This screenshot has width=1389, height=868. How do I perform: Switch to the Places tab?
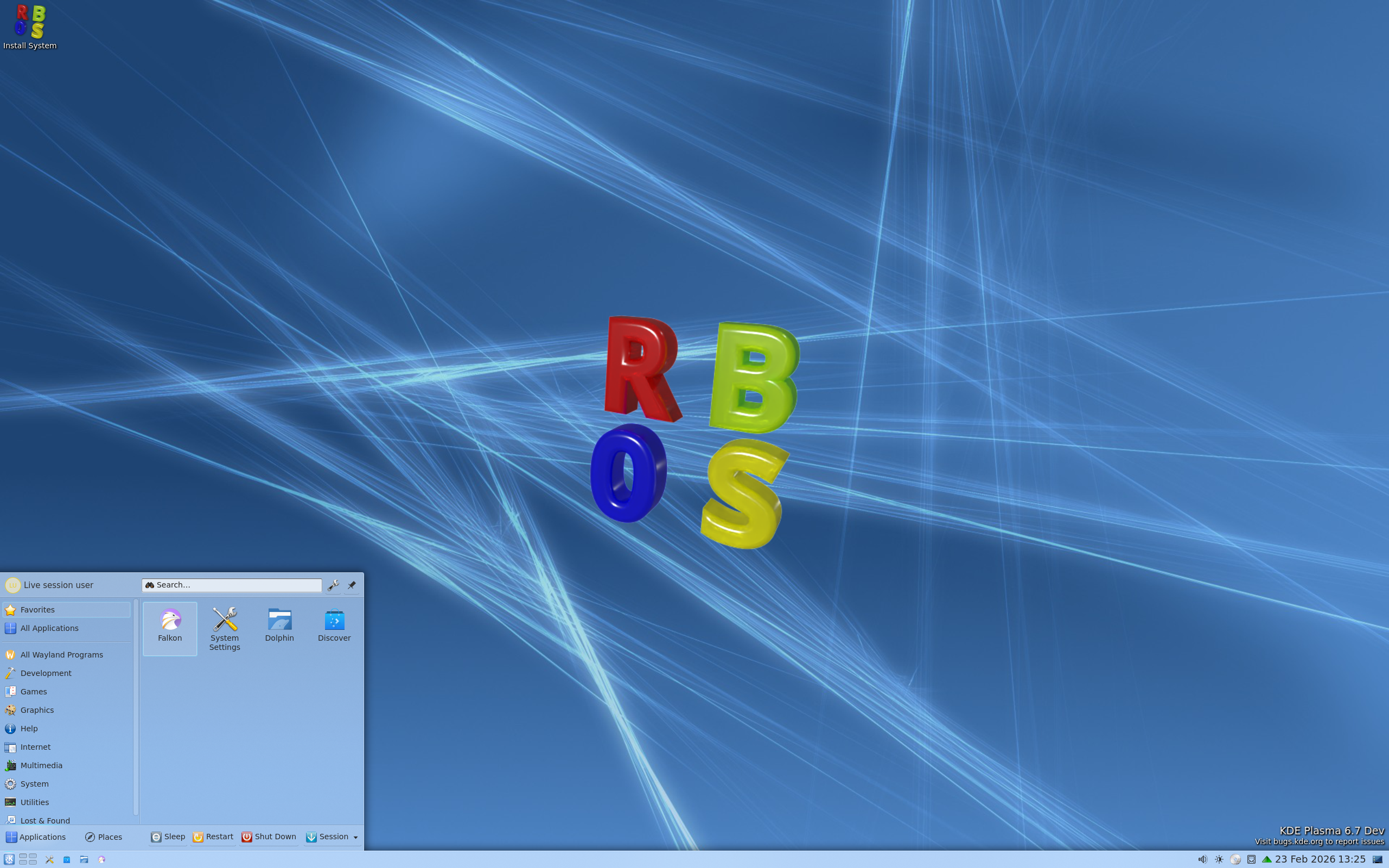point(103,837)
